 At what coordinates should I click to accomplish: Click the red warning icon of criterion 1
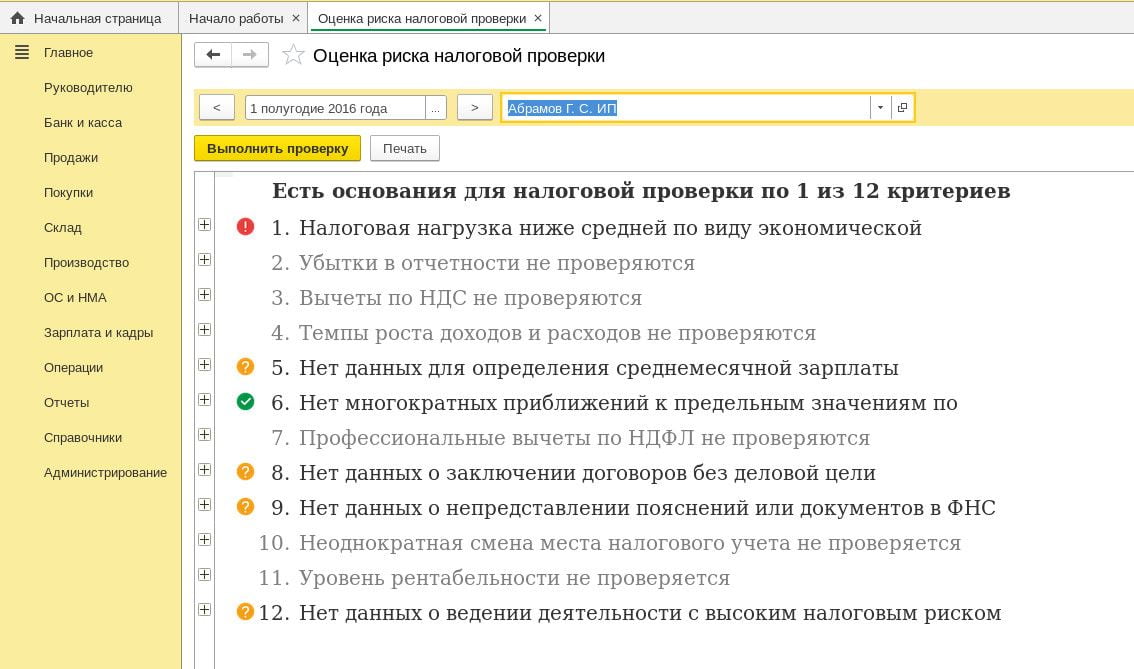tap(245, 227)
